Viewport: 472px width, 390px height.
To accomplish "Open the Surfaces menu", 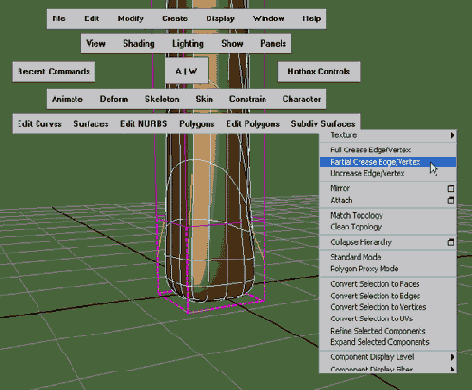I will (91, 124).
